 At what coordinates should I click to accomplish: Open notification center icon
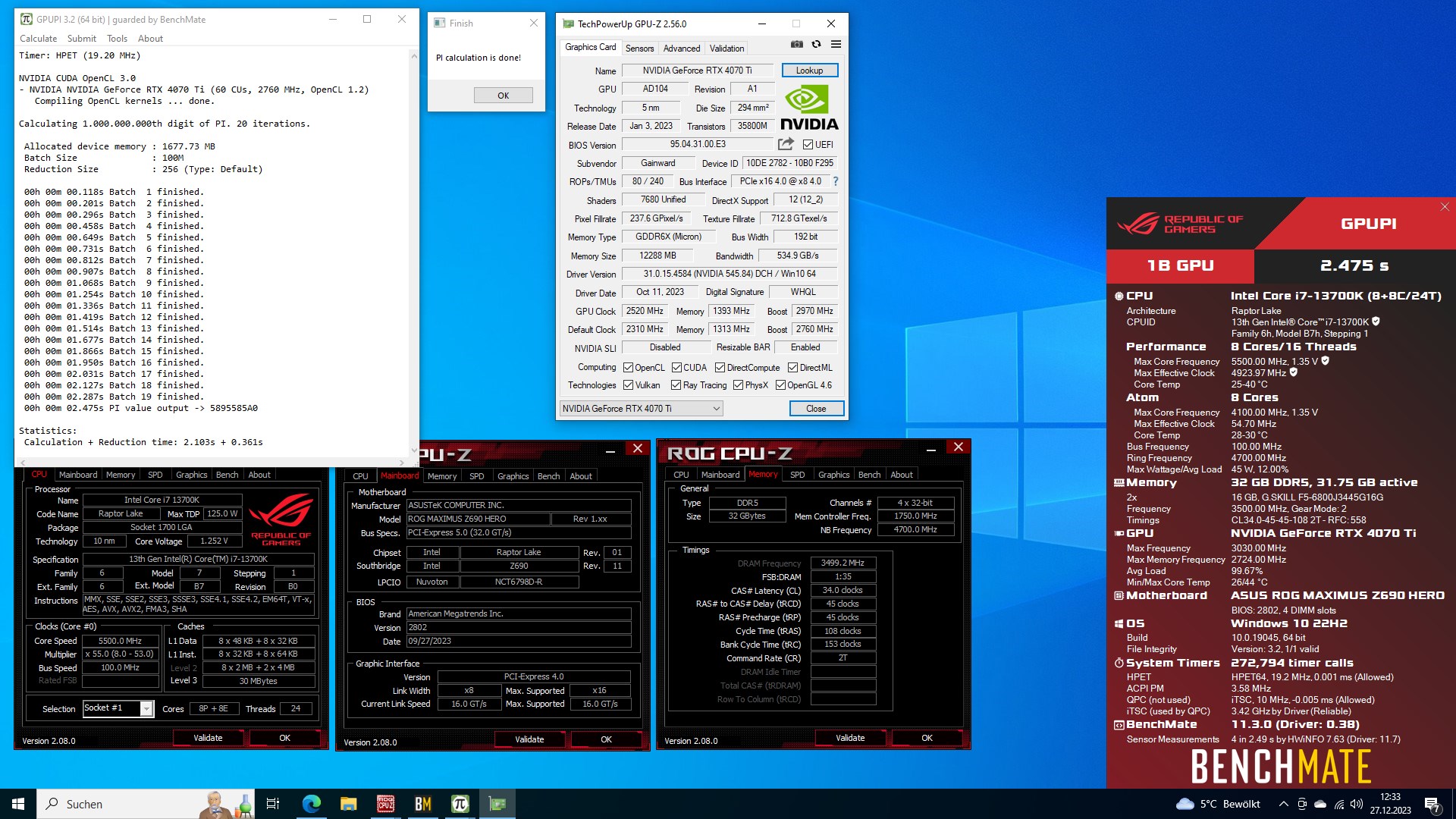pos(1432,805)
